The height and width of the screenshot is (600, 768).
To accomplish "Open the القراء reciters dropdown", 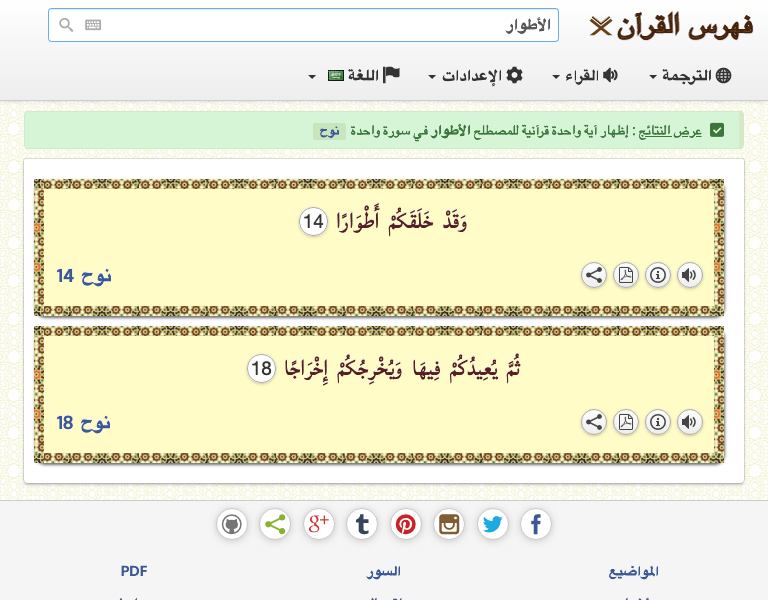I will [x=585, y=76].
